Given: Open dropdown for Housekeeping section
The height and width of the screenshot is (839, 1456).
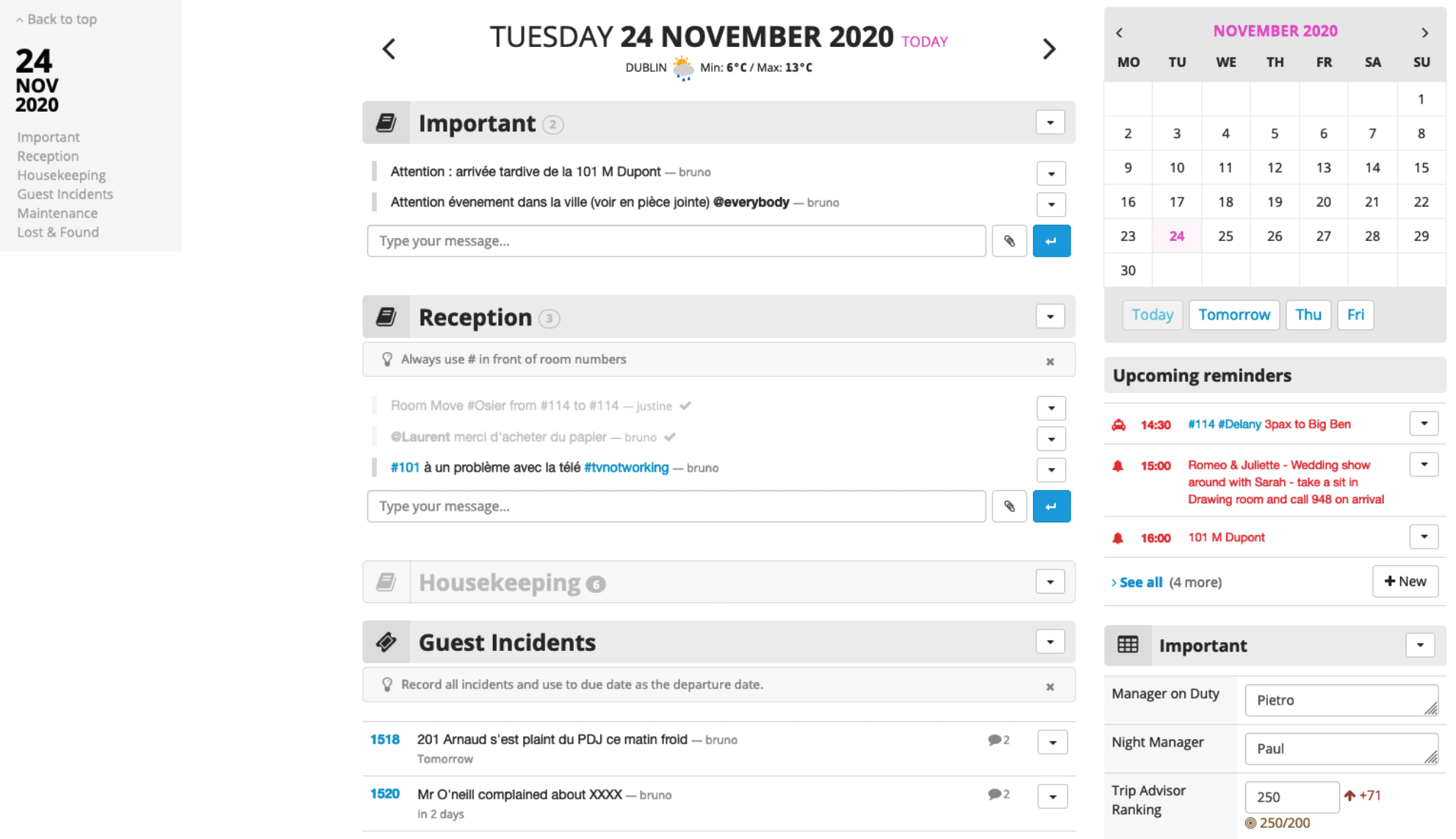Looking at the screenshot, I should pos(1050,582).
